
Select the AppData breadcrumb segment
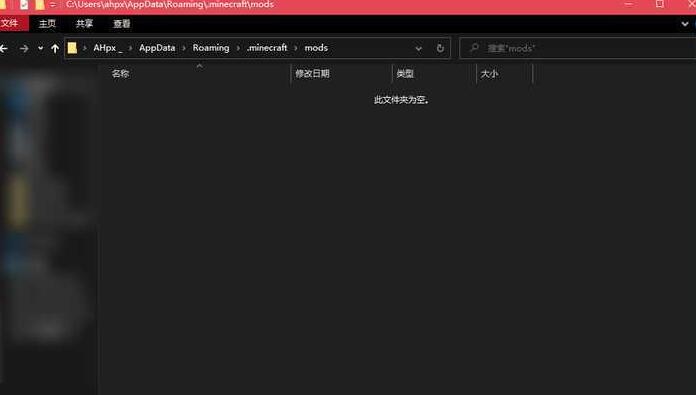157,48
